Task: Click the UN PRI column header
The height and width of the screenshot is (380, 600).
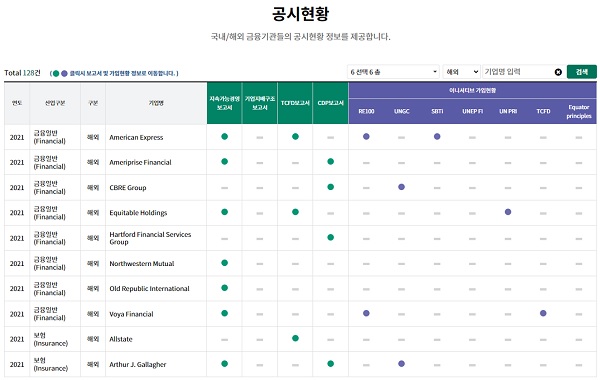Action: 508,111
